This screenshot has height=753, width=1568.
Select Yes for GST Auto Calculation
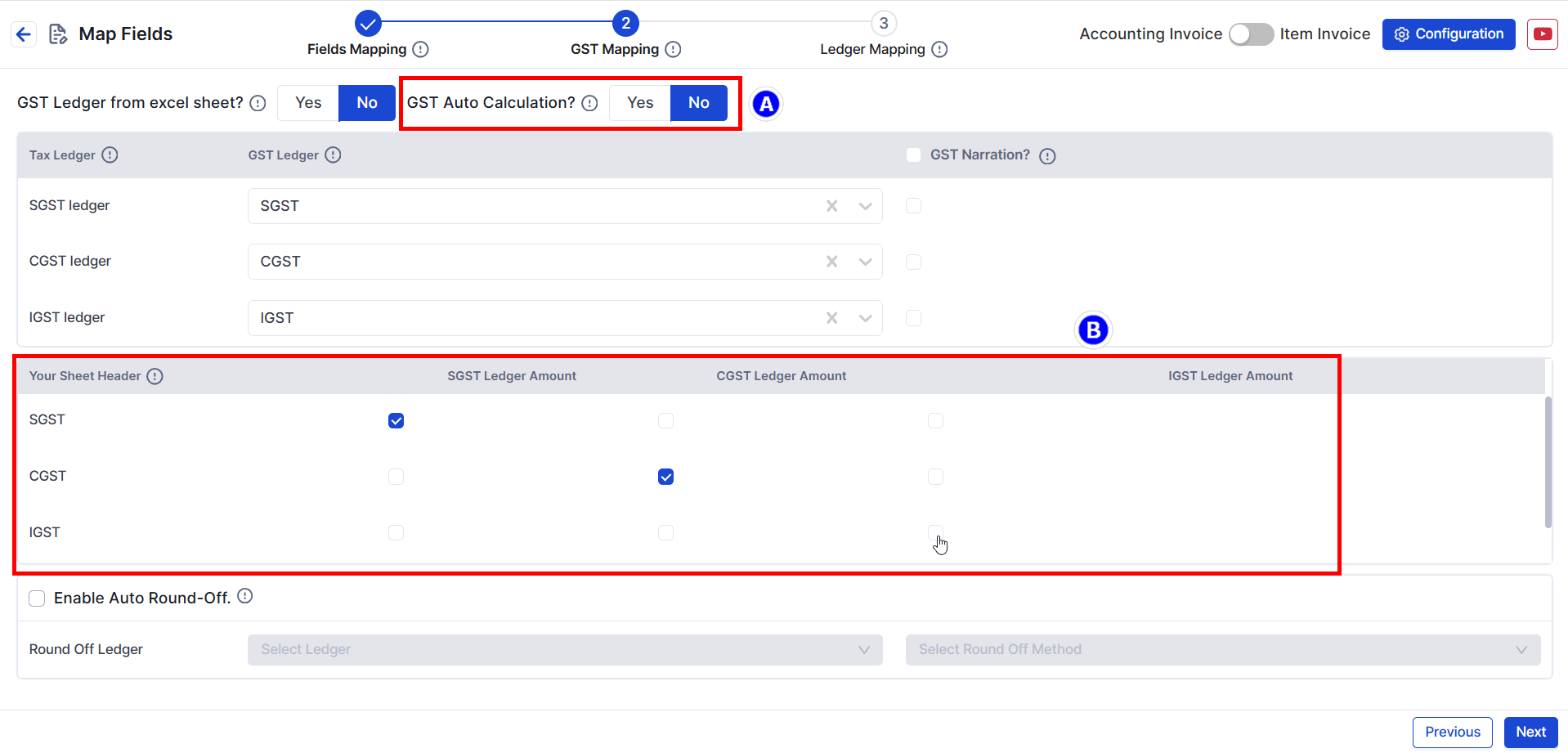640,103
